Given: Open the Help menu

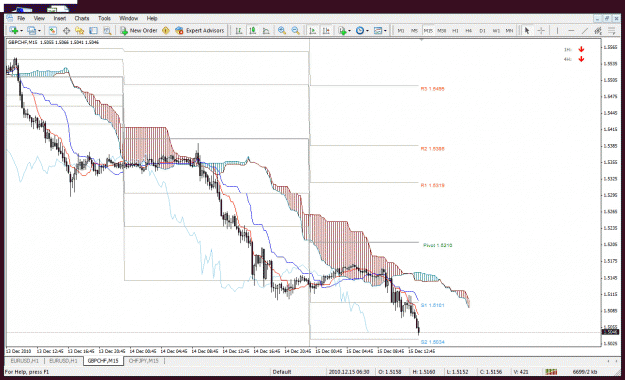Looking at the screenshot, I should coord(152,18).
